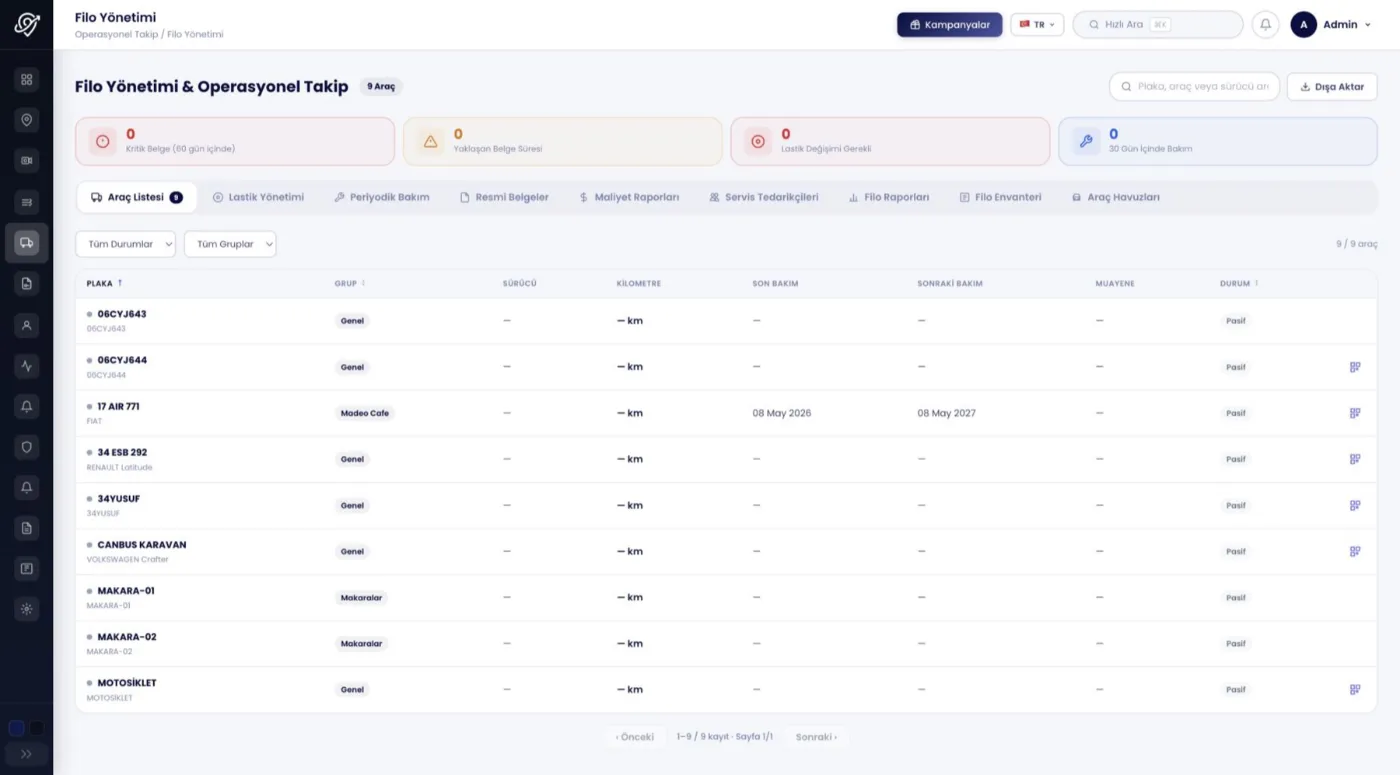
Task: Open the Tüm Gruplar group dropdown
Action: pos(230,244)
